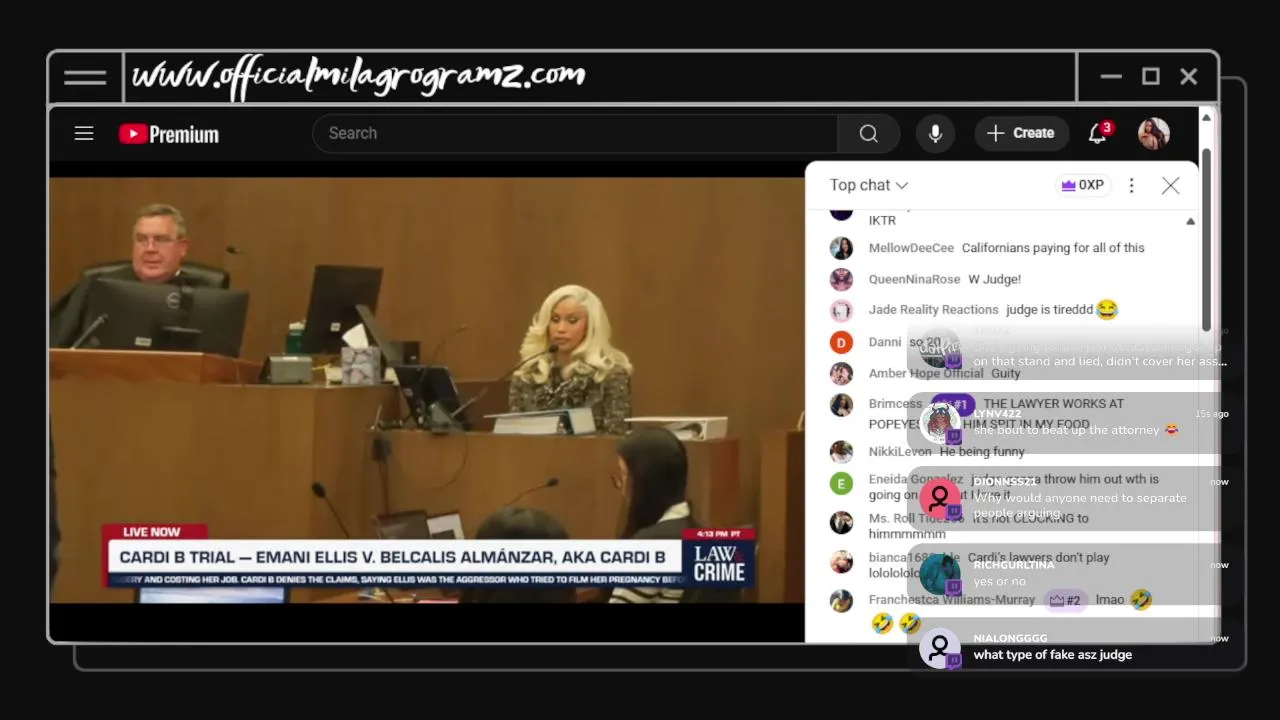Open chat three-dot options menu
This screenshot has height=720, width=1280.
click(x=1132, y=185)
